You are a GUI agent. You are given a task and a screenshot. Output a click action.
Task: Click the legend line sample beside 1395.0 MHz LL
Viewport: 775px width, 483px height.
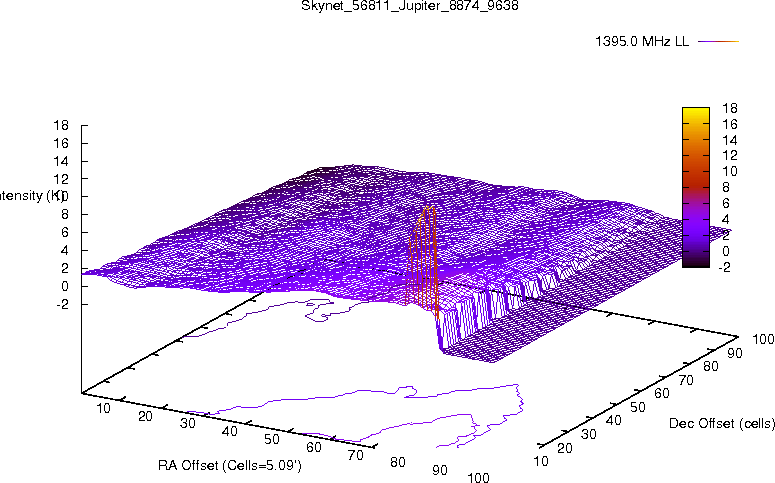coord(718,42)
